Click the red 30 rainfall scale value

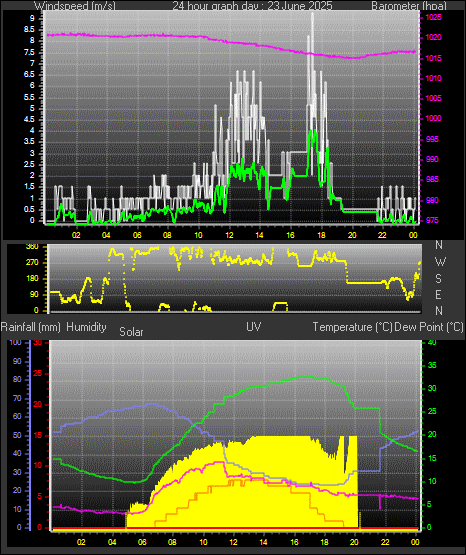tap(38, 342)
